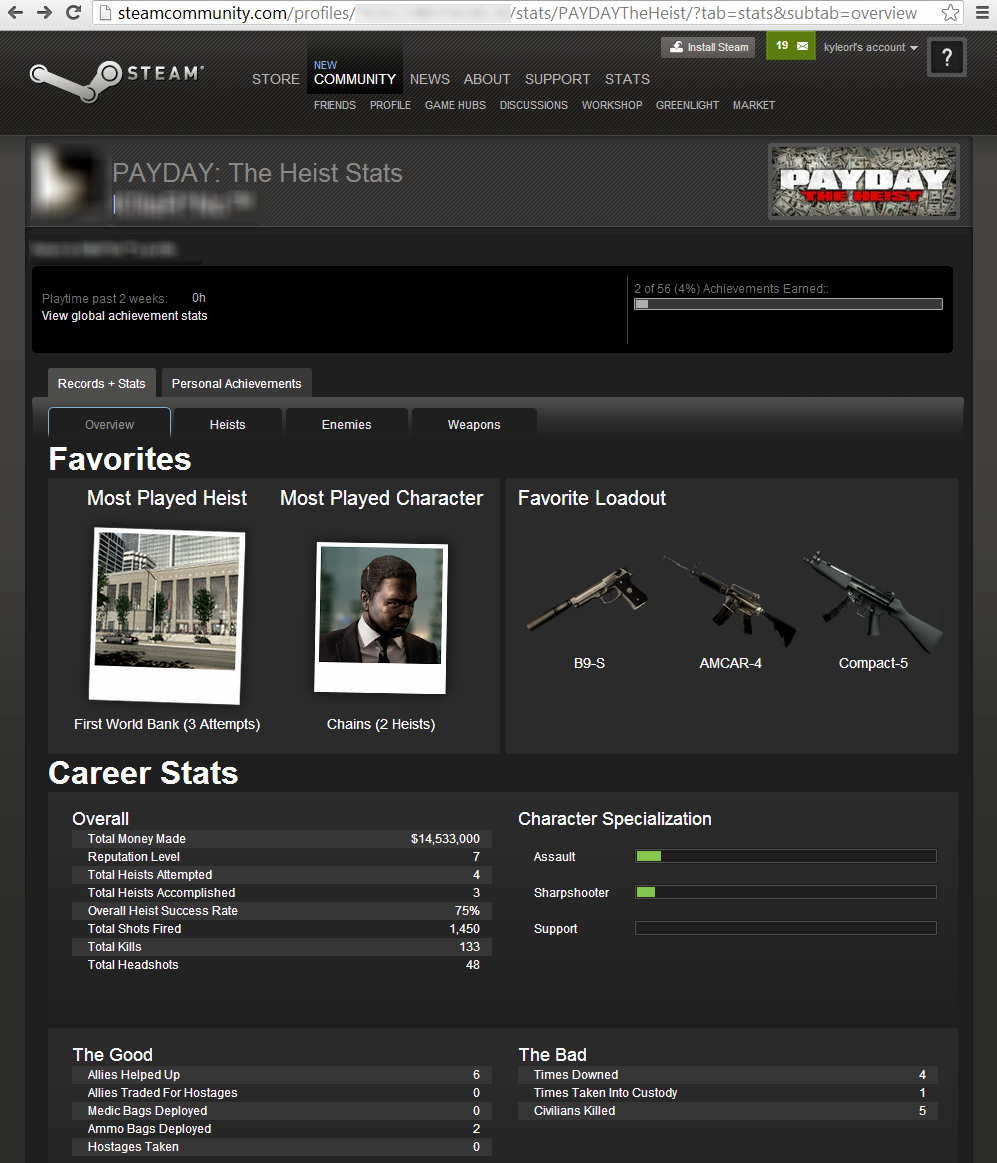Viewport: 997px width, 1163px height.
Task: Click the achievements earned progress bar
Action: click(788, 304)
